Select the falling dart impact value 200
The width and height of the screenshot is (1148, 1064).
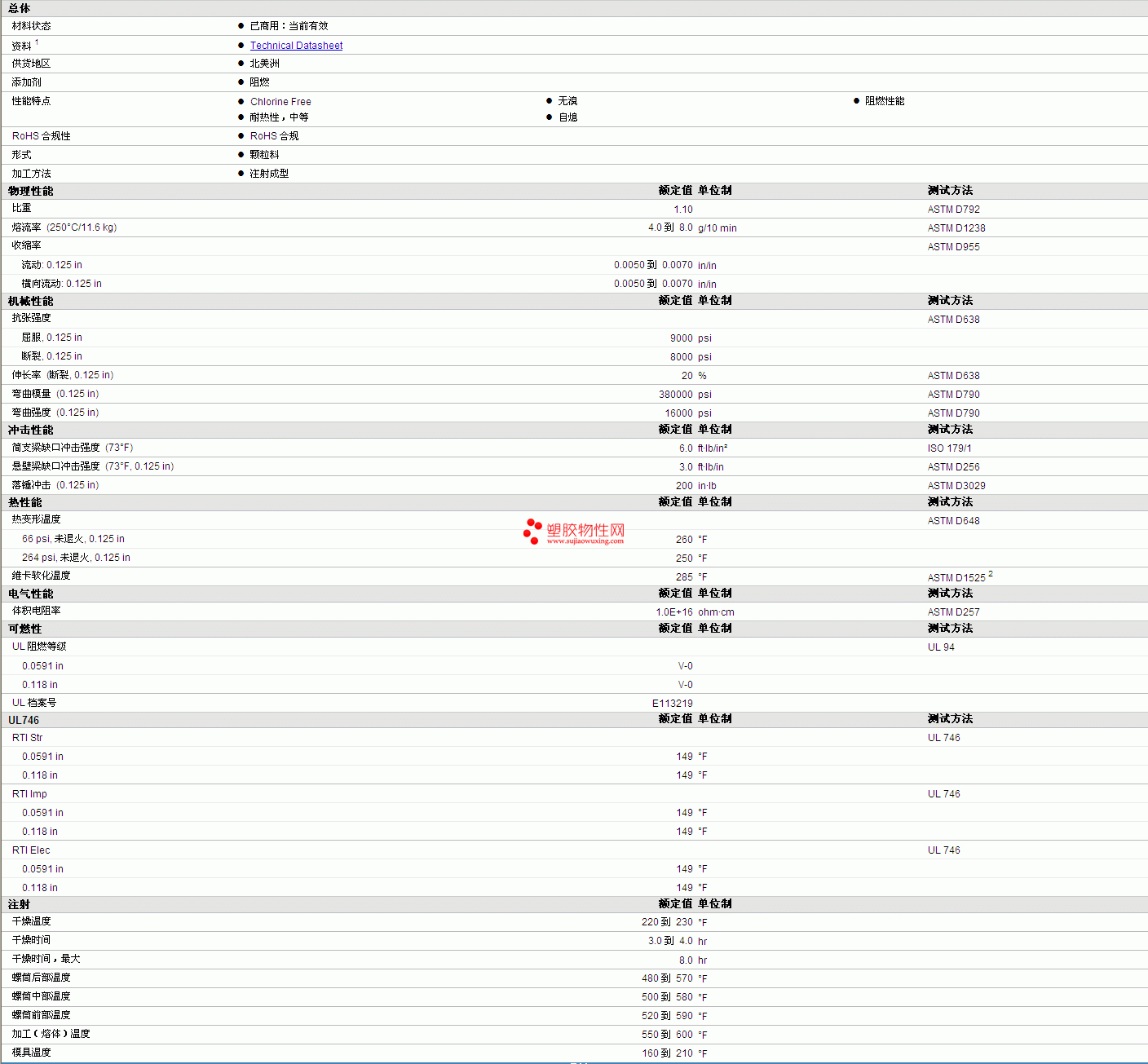(x=684, y=486)
